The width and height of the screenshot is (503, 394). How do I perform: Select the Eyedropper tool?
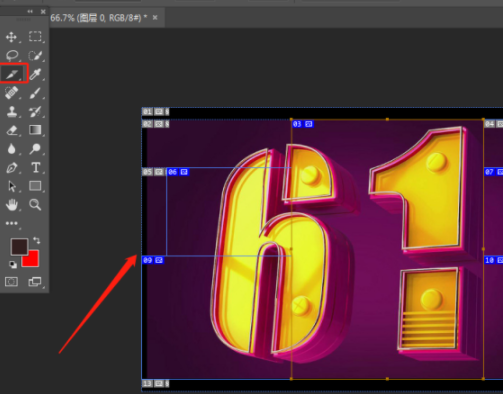coord(35,74)
